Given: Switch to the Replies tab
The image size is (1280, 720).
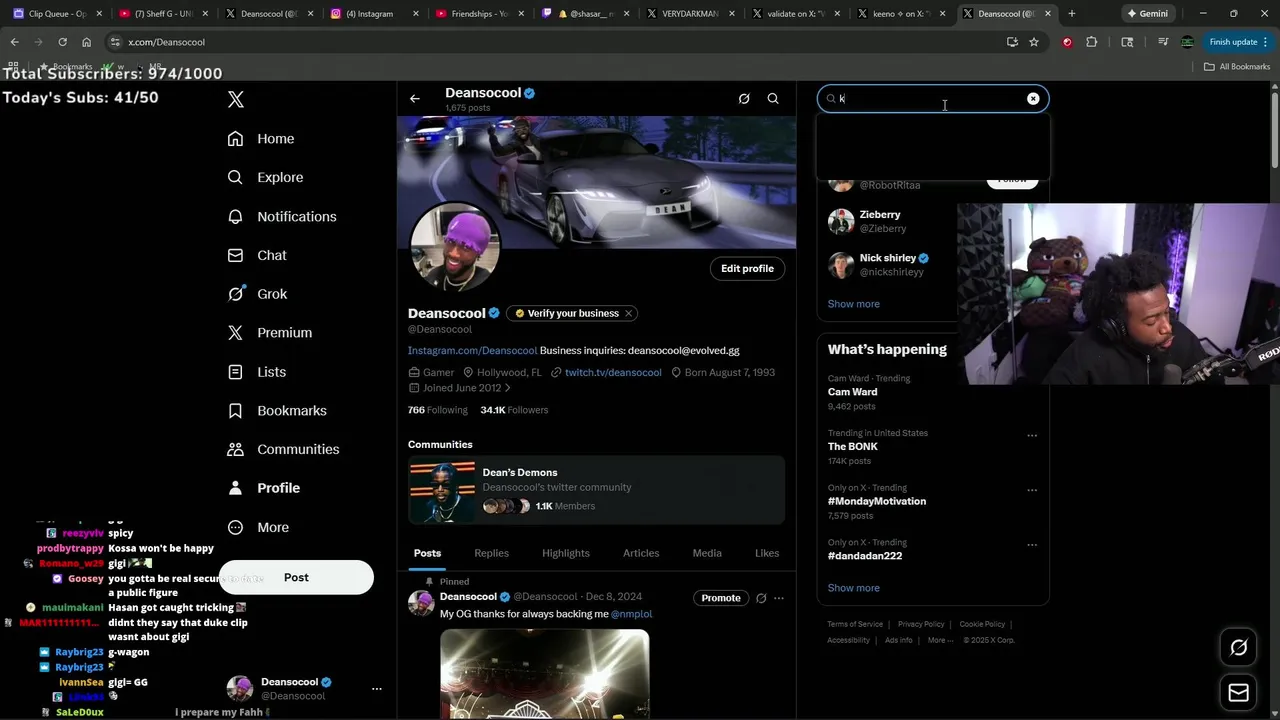Looking at the screenshot, I should coord(491,553).
